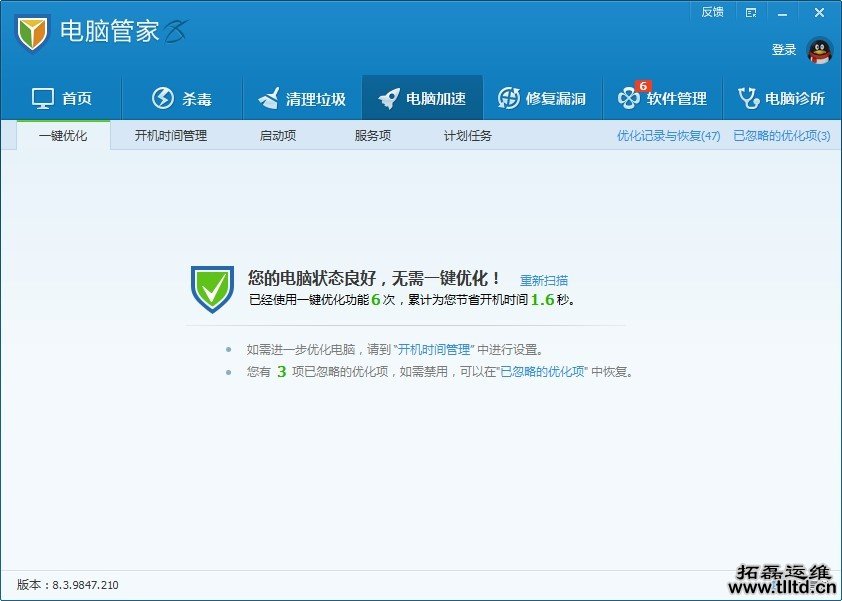This screenshot has height=601, width=842.
Task: Click the 电脑诊所 stethoscope icon
Action: [x=748, y=98]
